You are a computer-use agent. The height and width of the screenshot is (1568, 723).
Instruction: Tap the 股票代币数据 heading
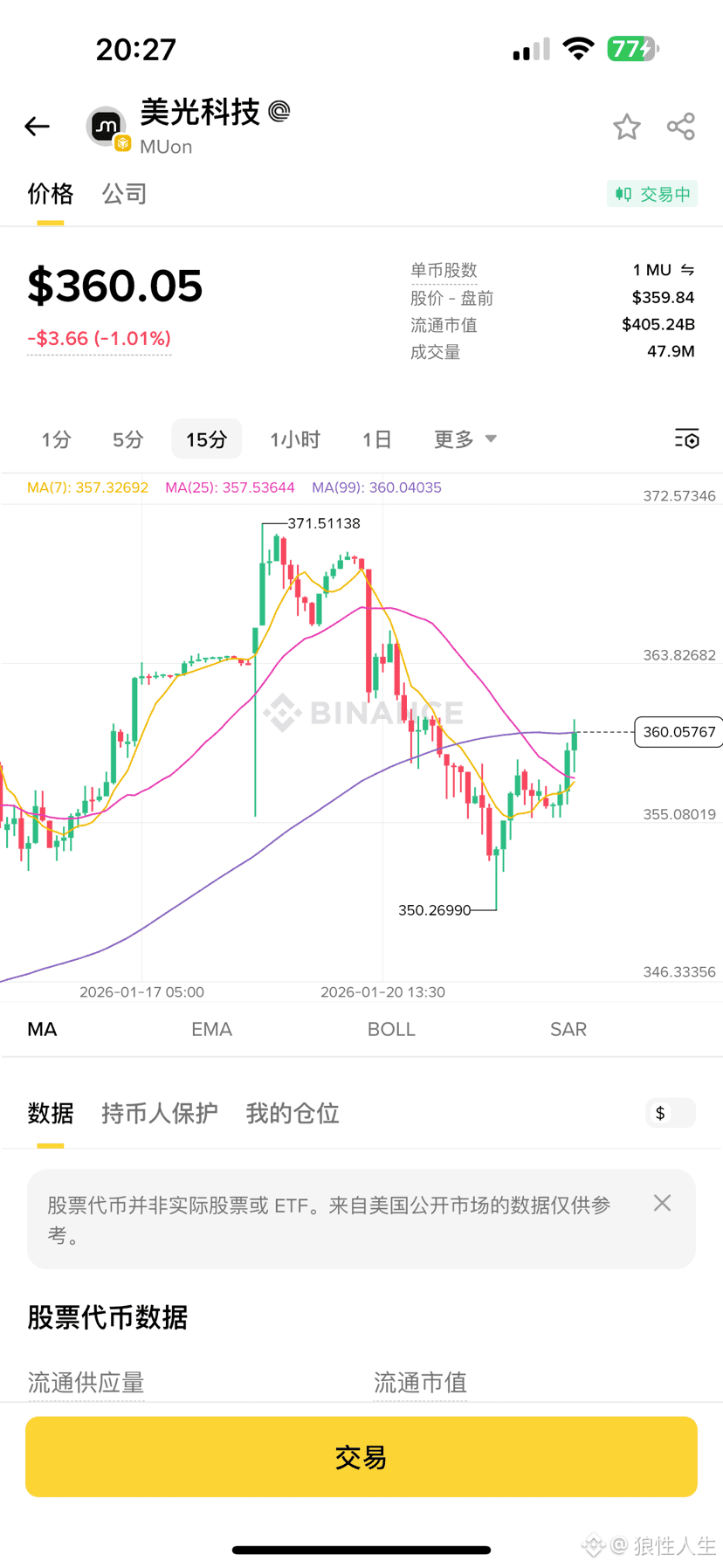pos(107,1317)
